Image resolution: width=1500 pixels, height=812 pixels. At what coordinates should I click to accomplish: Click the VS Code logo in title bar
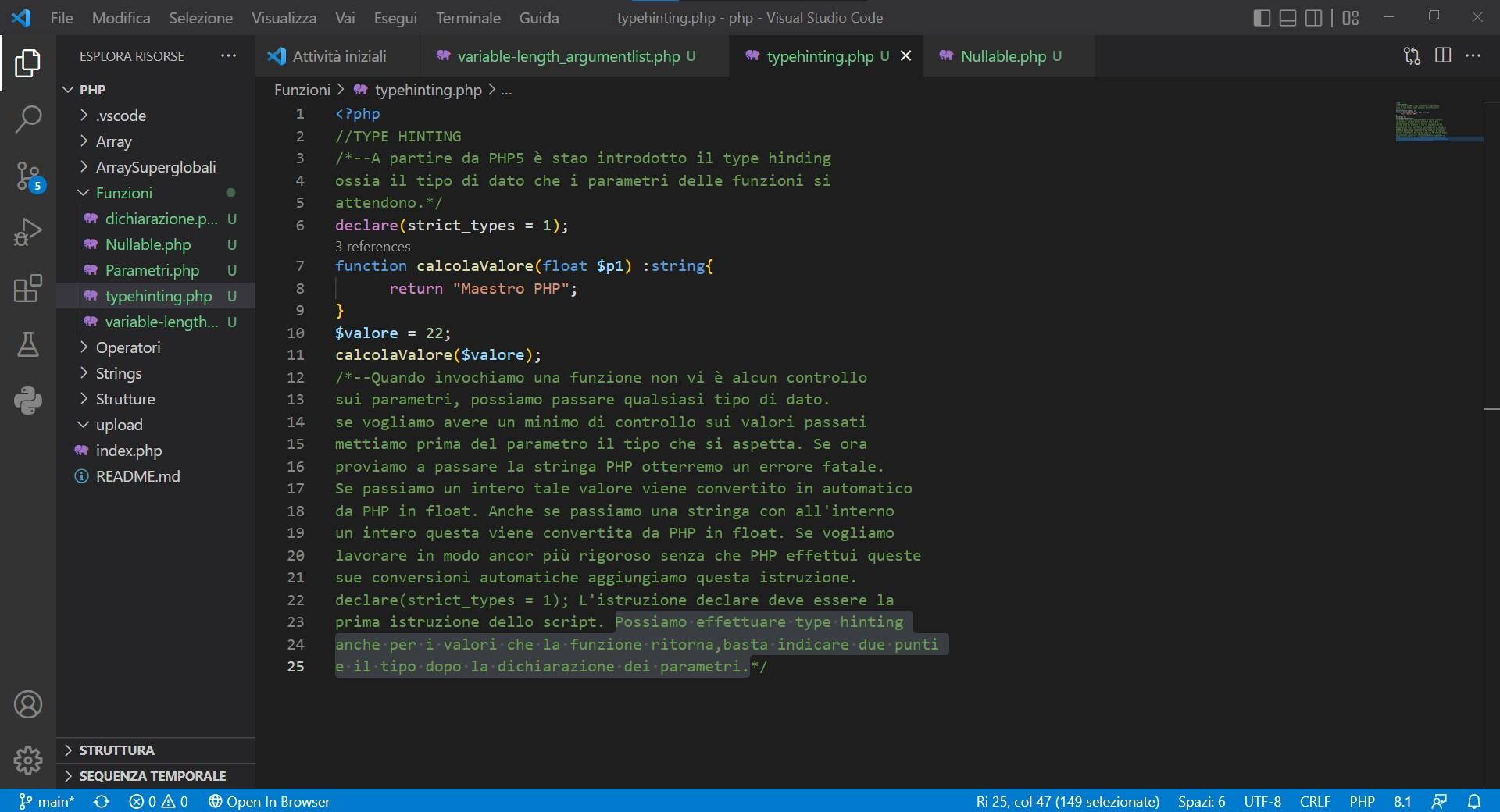click(21, 17)
